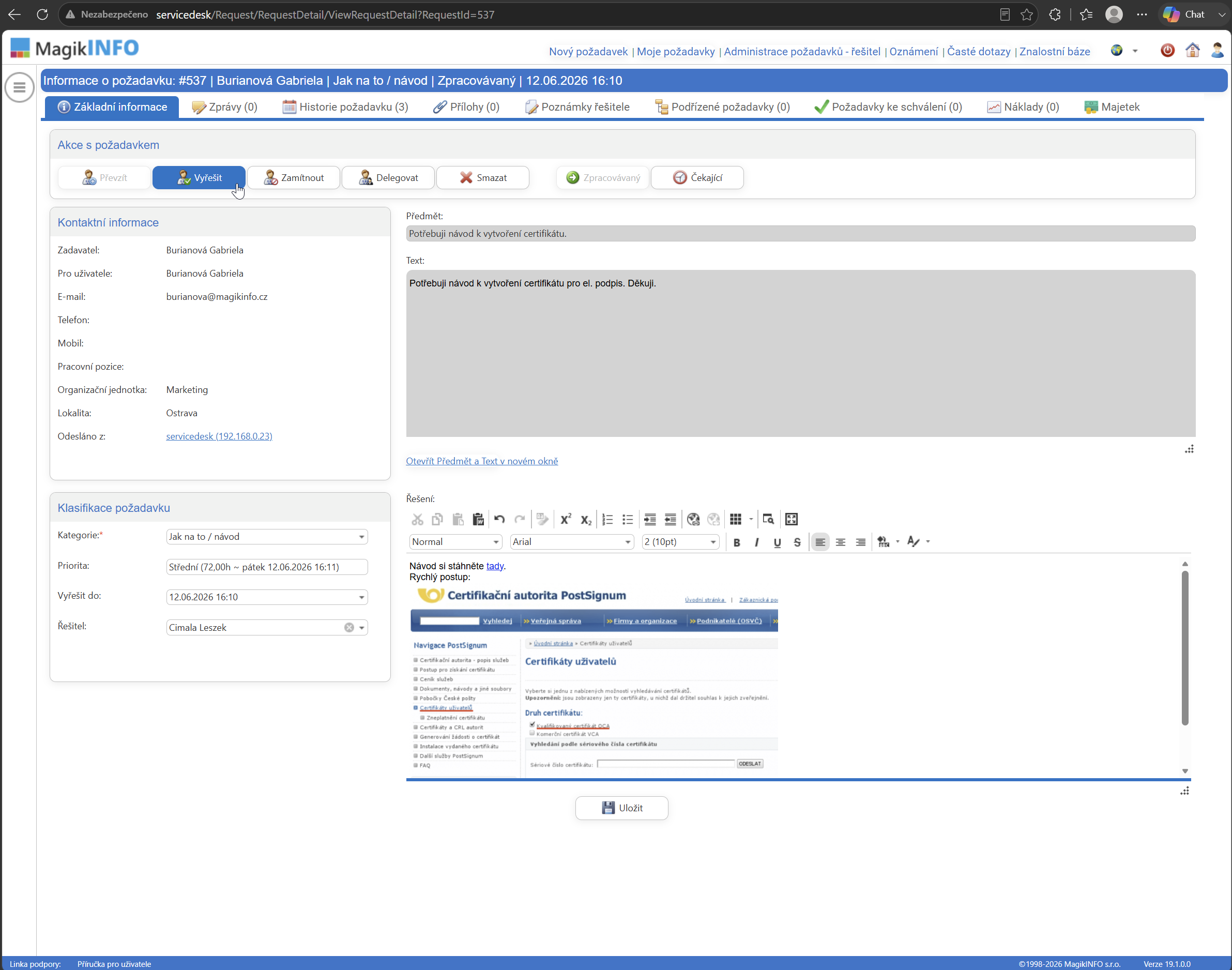
Task: Toggle bold formatting
Action: click(x=737, y=542)
